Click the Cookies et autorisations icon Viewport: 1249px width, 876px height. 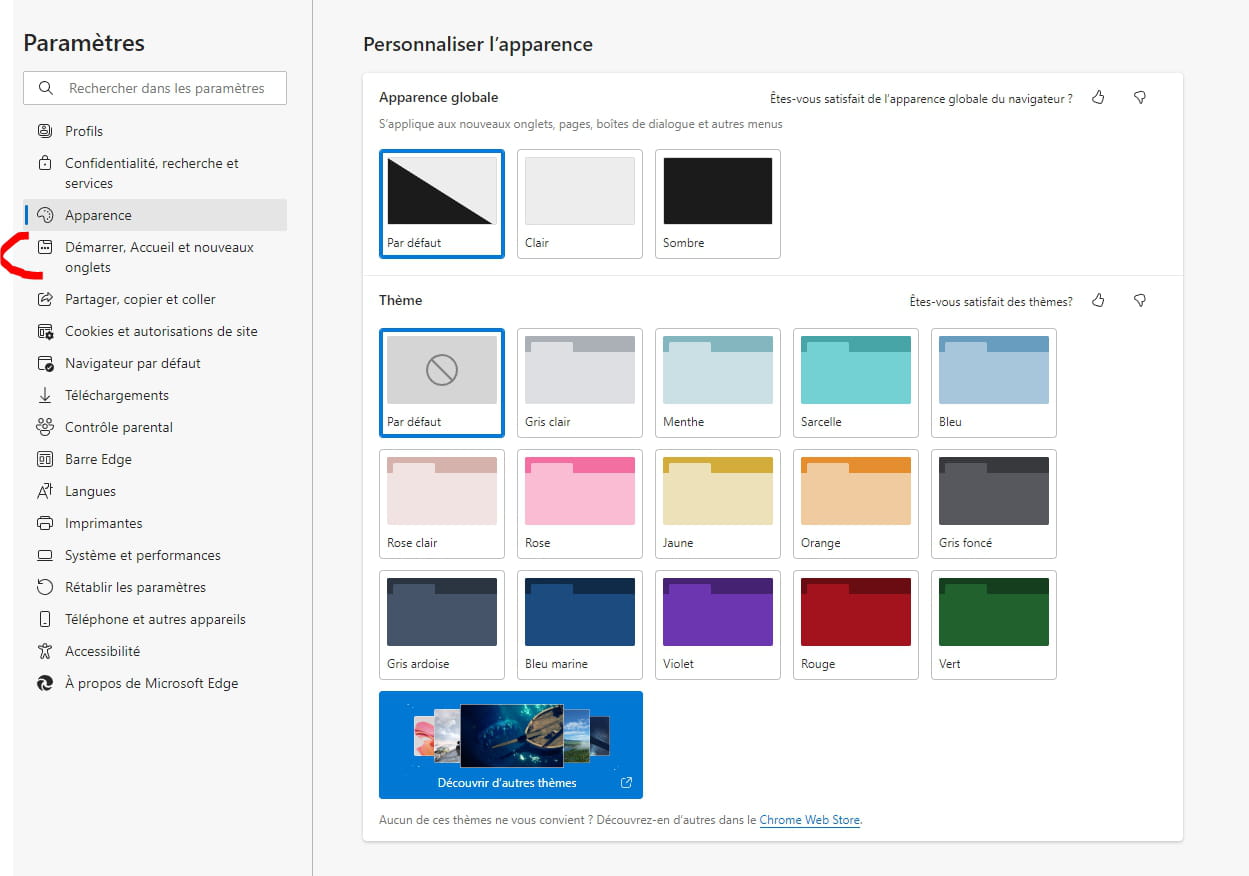pyautogui.click(x=44, y=331)
